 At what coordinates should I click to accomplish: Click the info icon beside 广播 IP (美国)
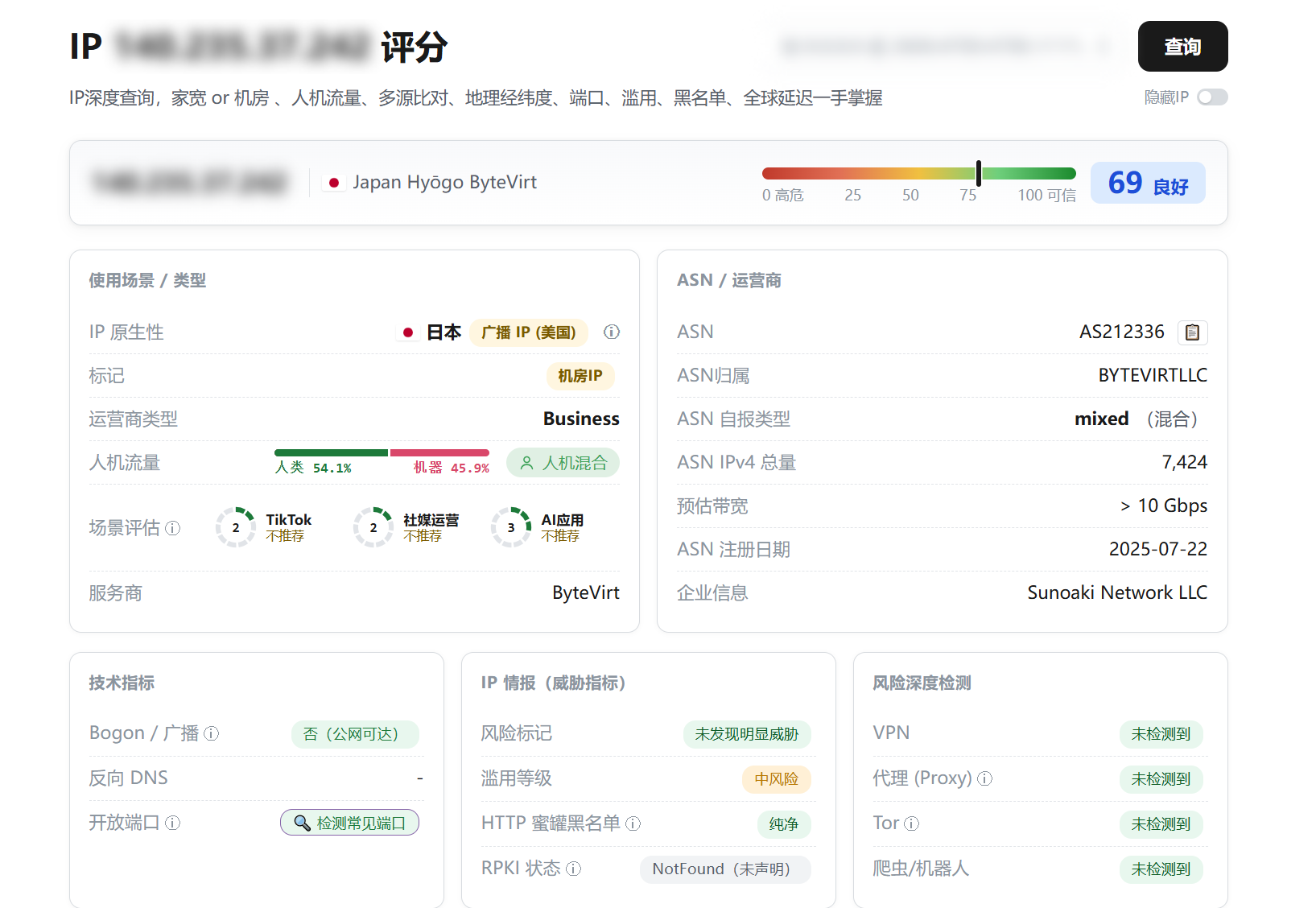point(612,332)
